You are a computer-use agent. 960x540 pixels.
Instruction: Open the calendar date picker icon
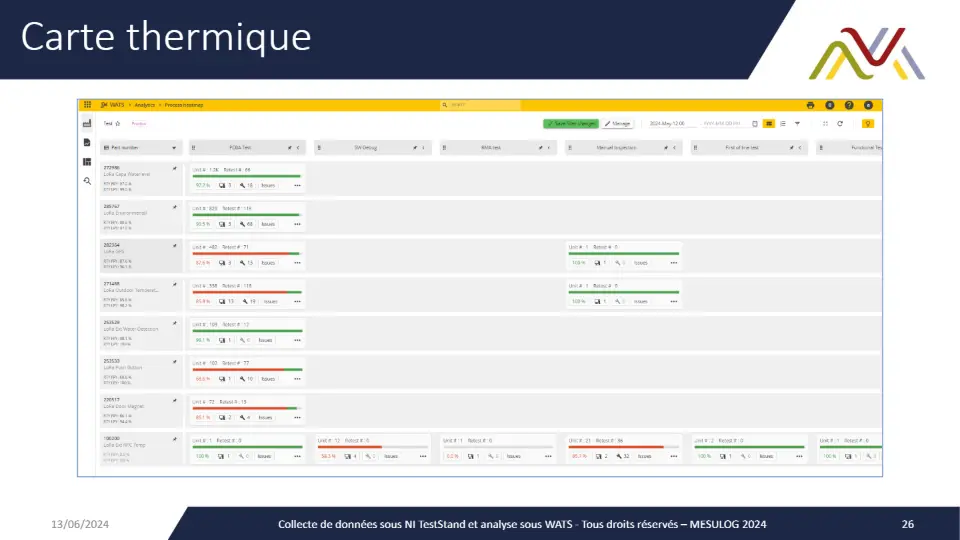[x=755, y=124]
